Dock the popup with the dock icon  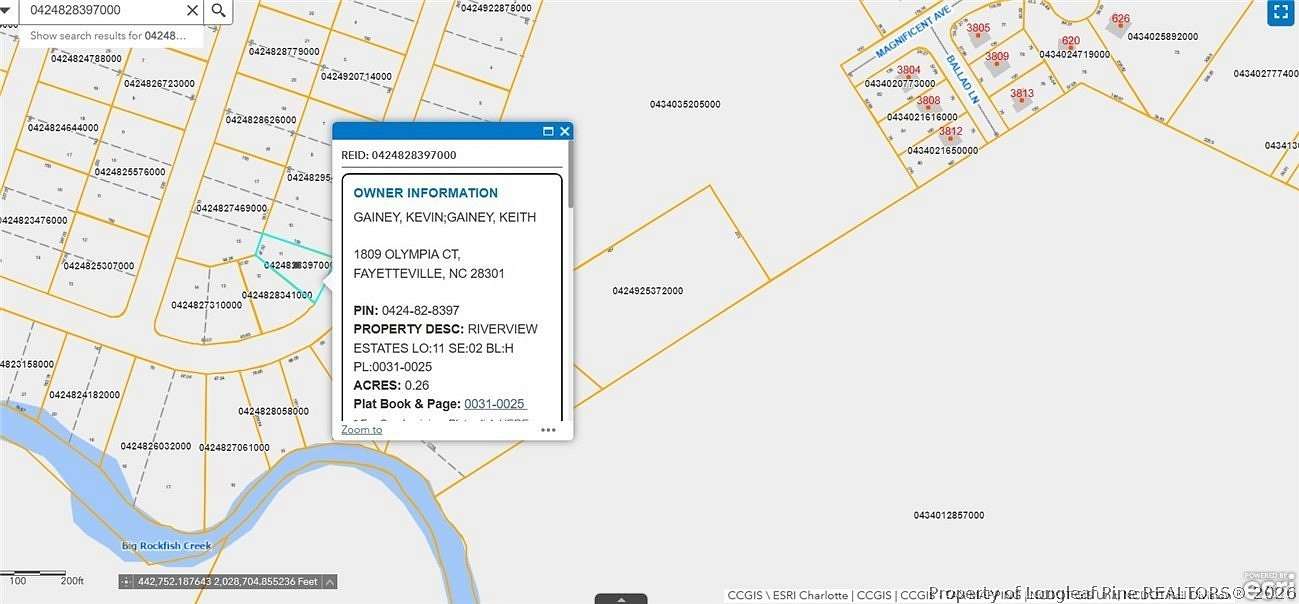tap(547, 130)
